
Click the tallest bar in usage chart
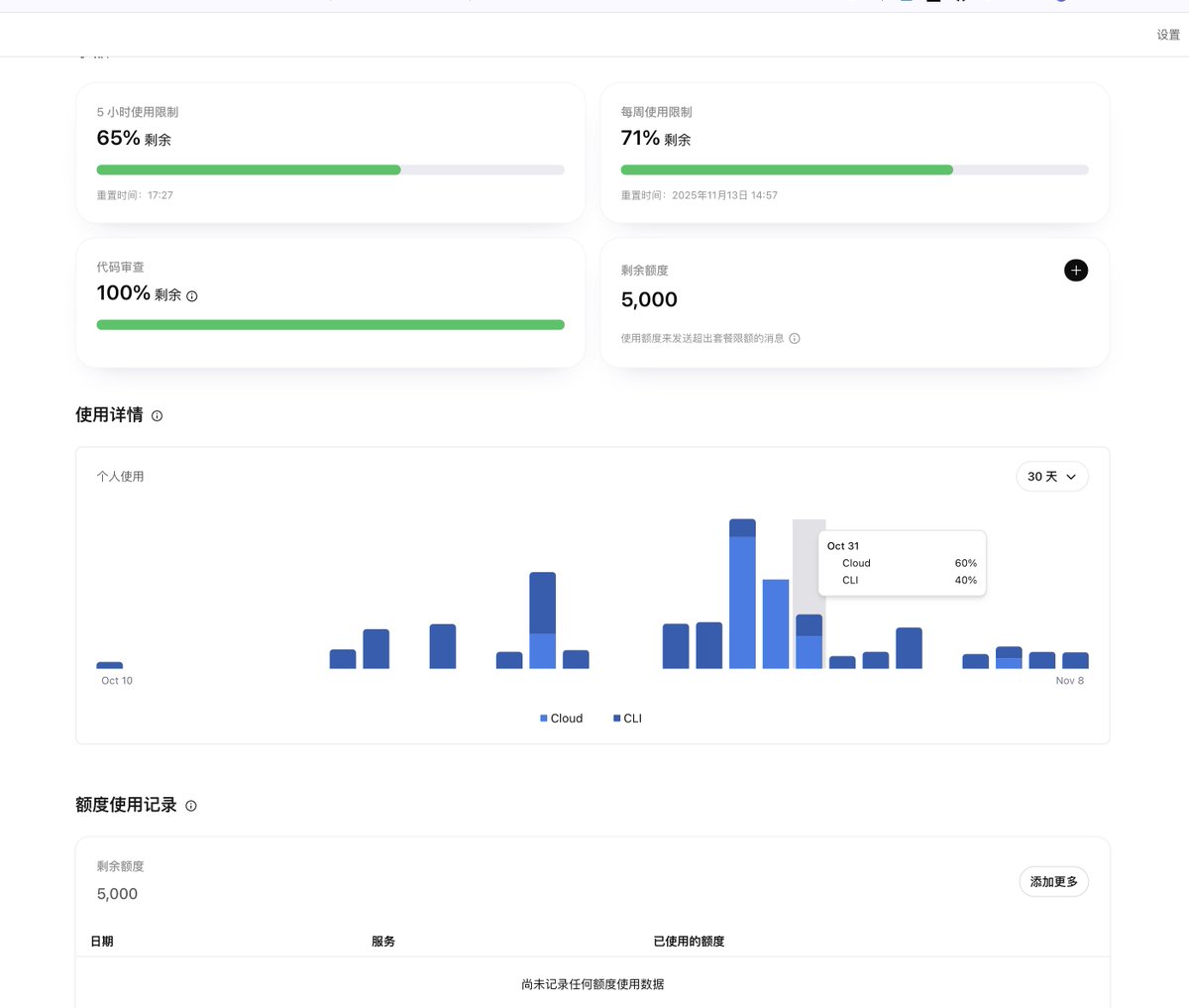[742, 594]
